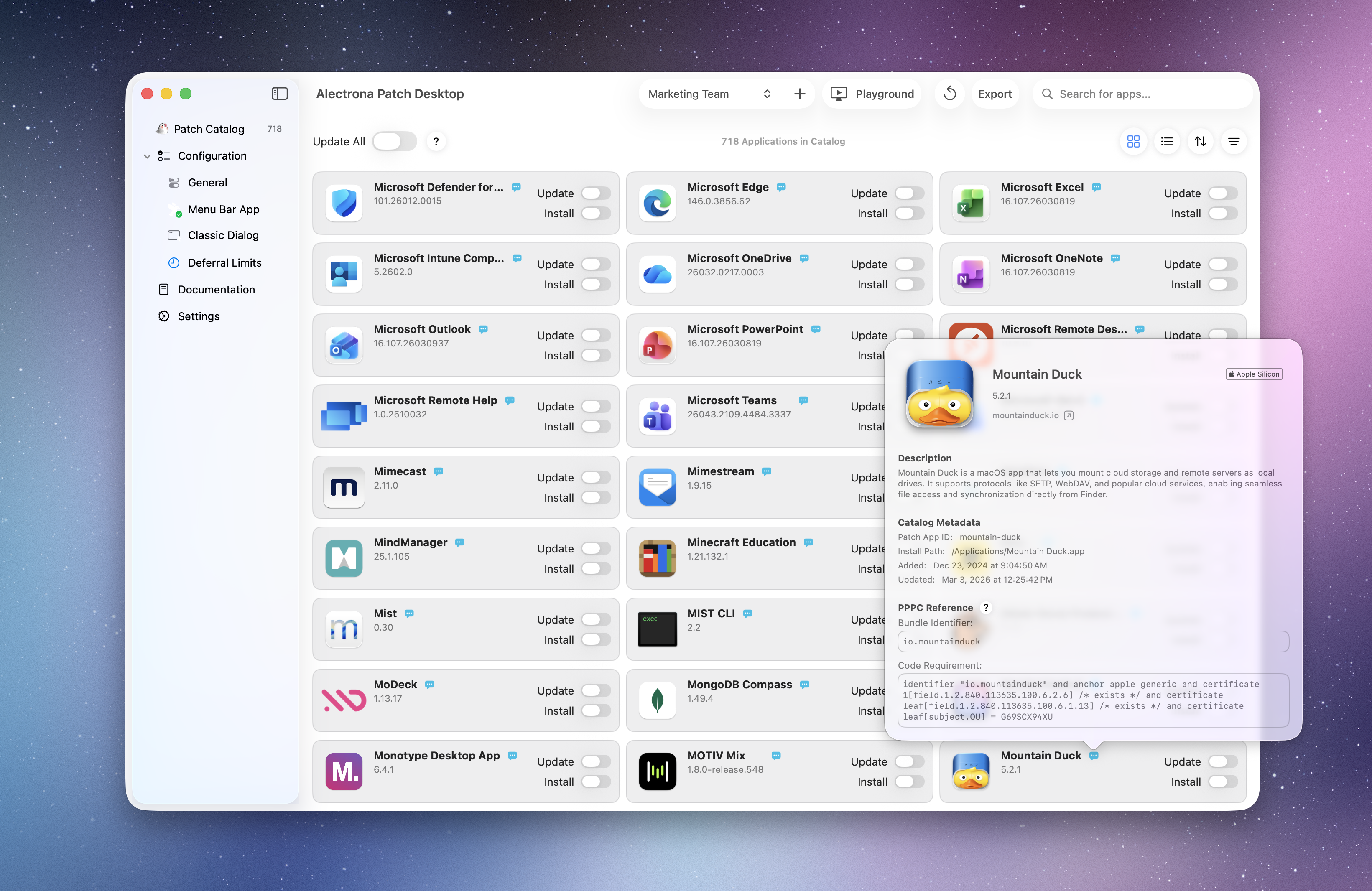Open the sort order icon
The image size is (1372, 891).
[1200, 141]
